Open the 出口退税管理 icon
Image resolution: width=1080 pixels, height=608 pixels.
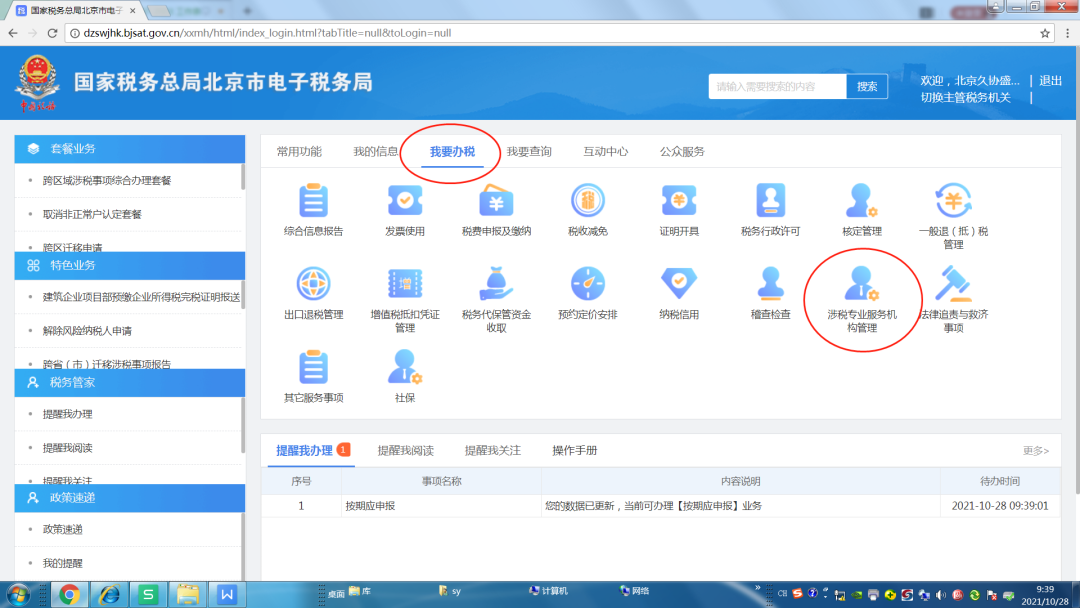click(313, 284)
